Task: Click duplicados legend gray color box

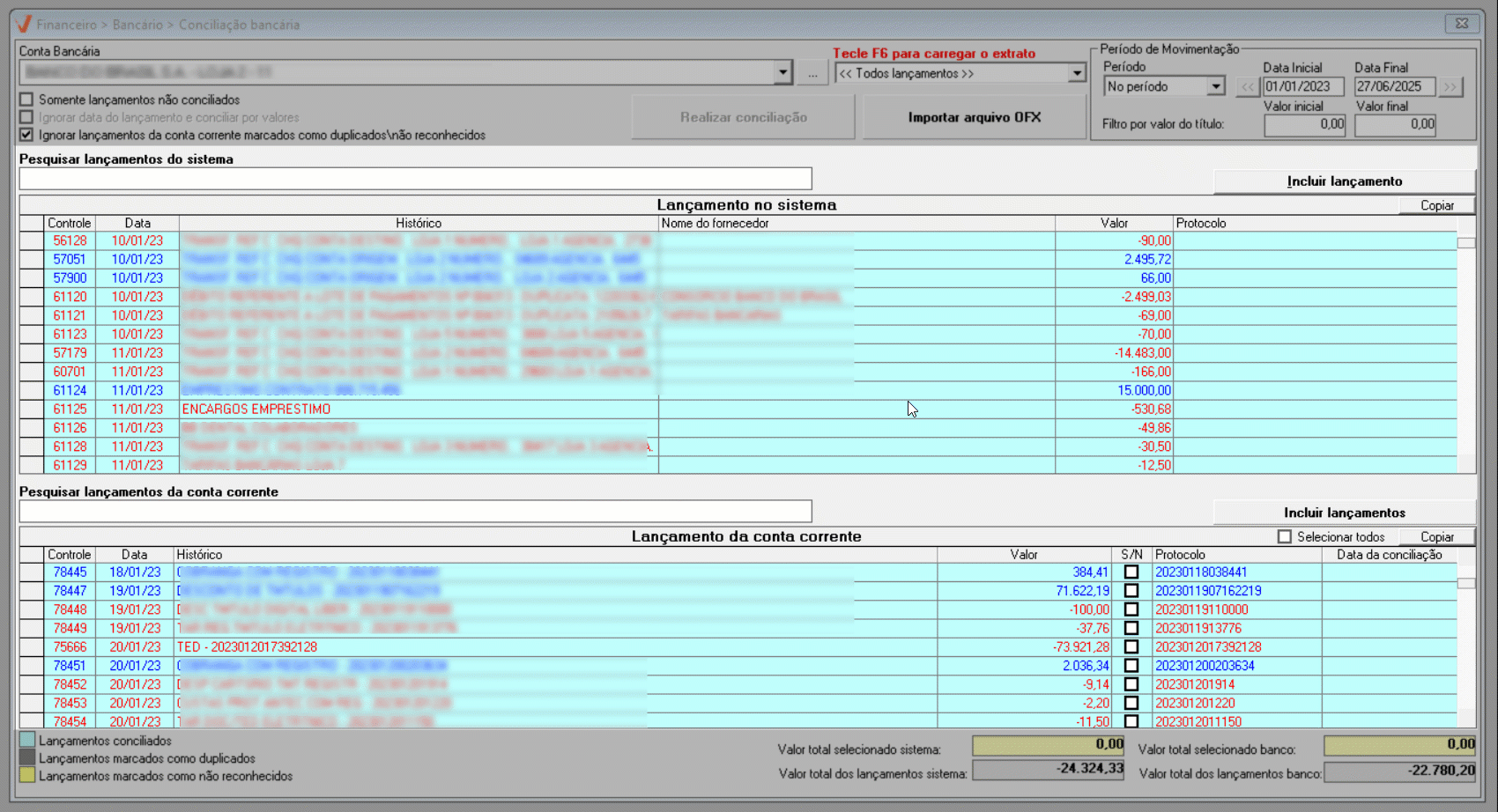Action: click(27, 757)
